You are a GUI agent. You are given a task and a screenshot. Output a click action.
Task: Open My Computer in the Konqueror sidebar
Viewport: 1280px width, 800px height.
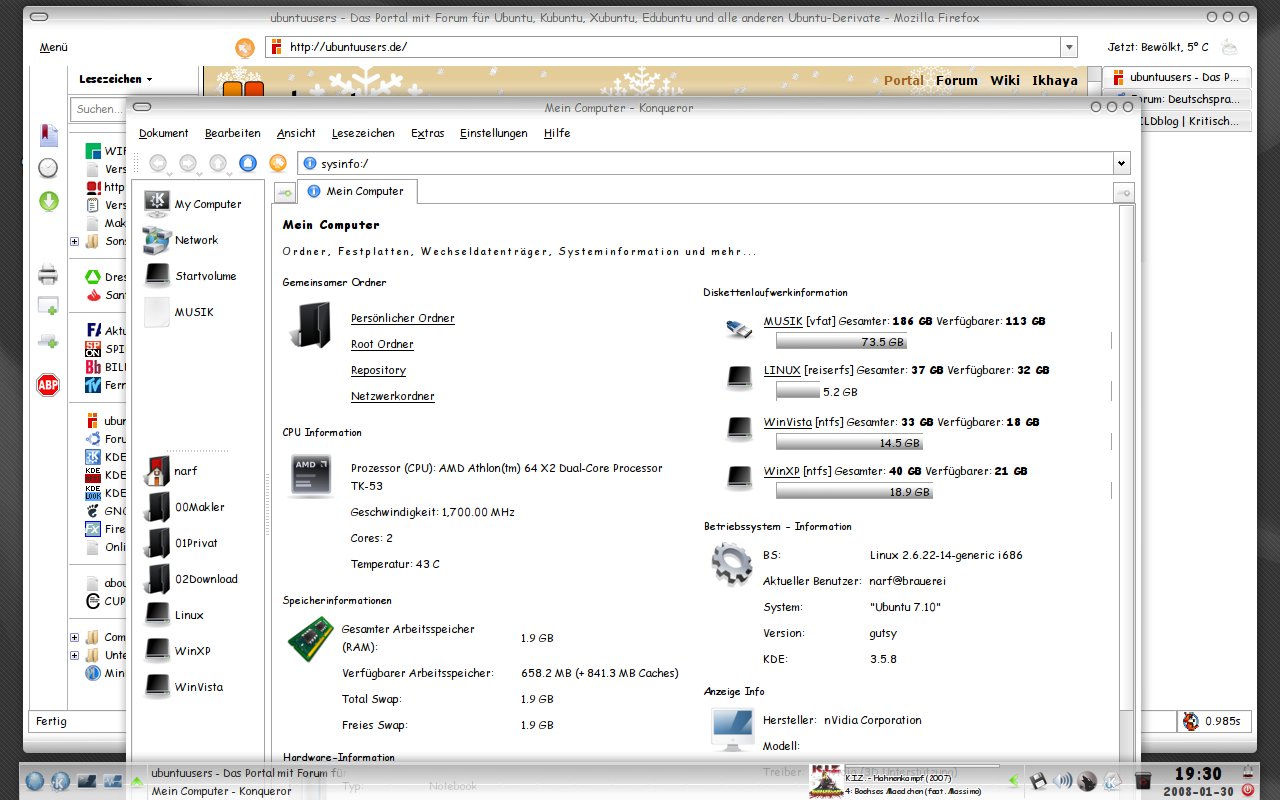click(x=194, y=204)
